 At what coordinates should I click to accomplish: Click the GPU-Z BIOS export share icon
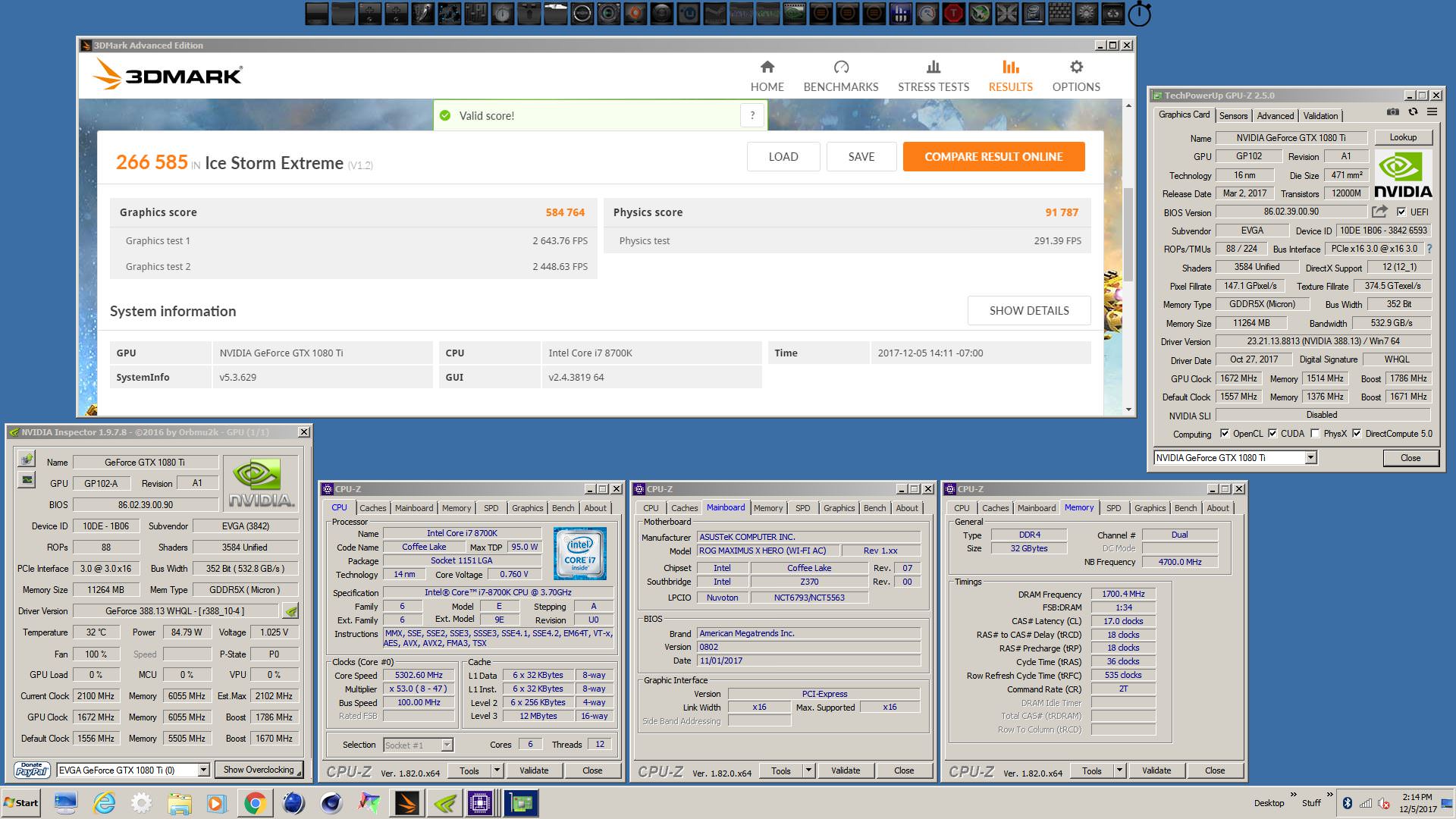[x=1379, y=212]
